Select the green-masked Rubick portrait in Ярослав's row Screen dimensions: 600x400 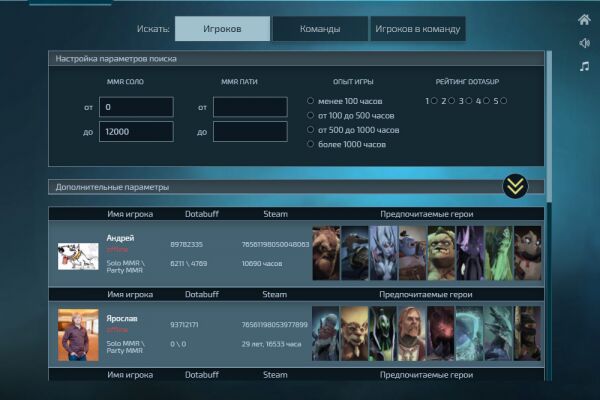(383, 333)
